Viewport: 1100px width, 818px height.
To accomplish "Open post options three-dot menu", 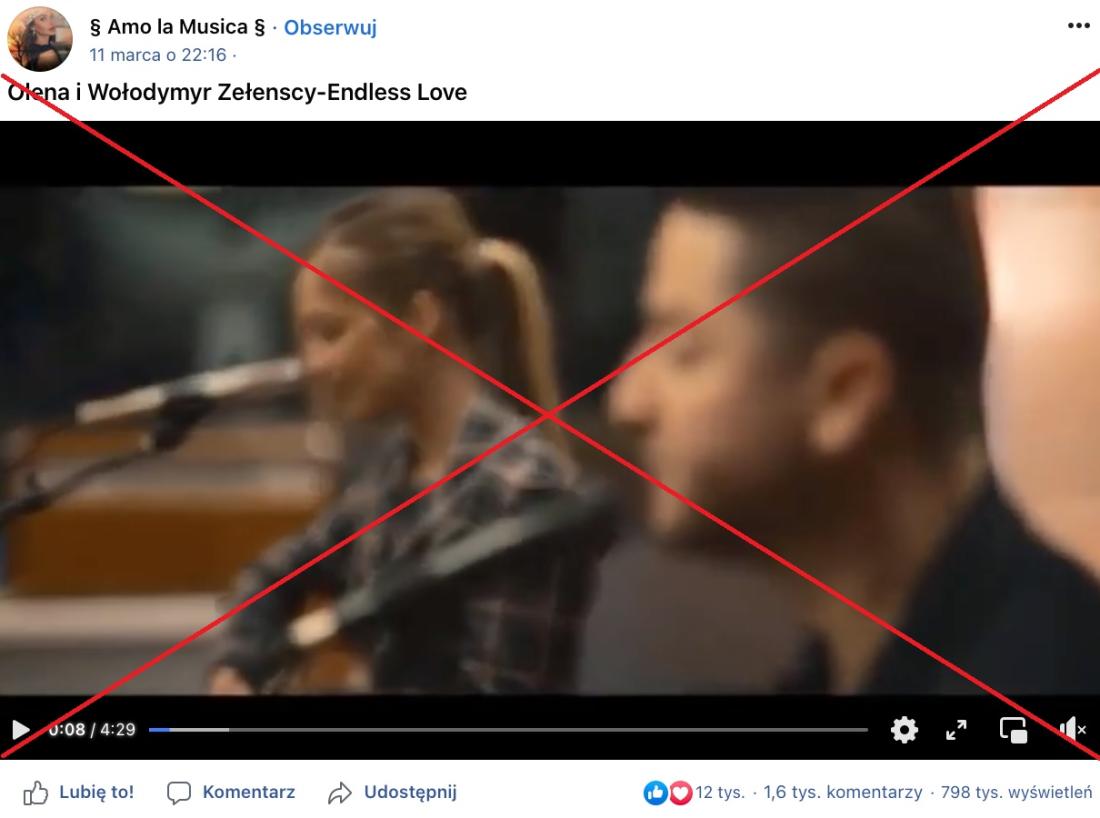I will [1078, 26].
